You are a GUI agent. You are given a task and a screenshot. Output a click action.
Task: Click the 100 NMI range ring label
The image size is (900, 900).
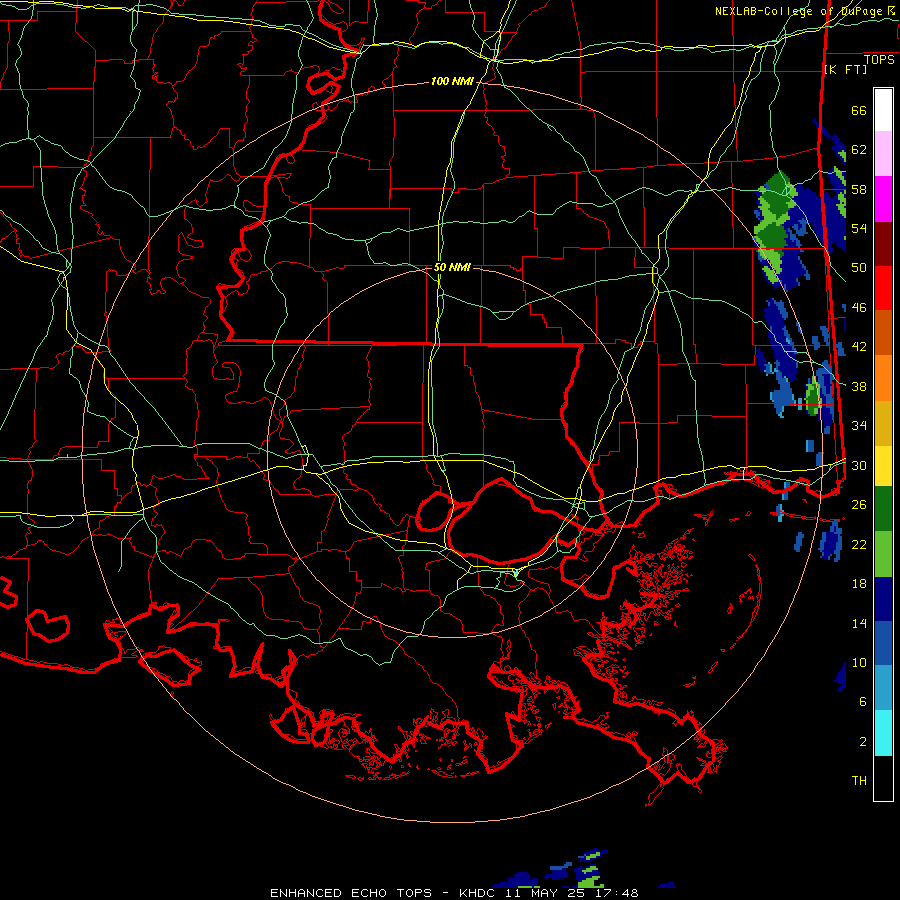(452, 82)
